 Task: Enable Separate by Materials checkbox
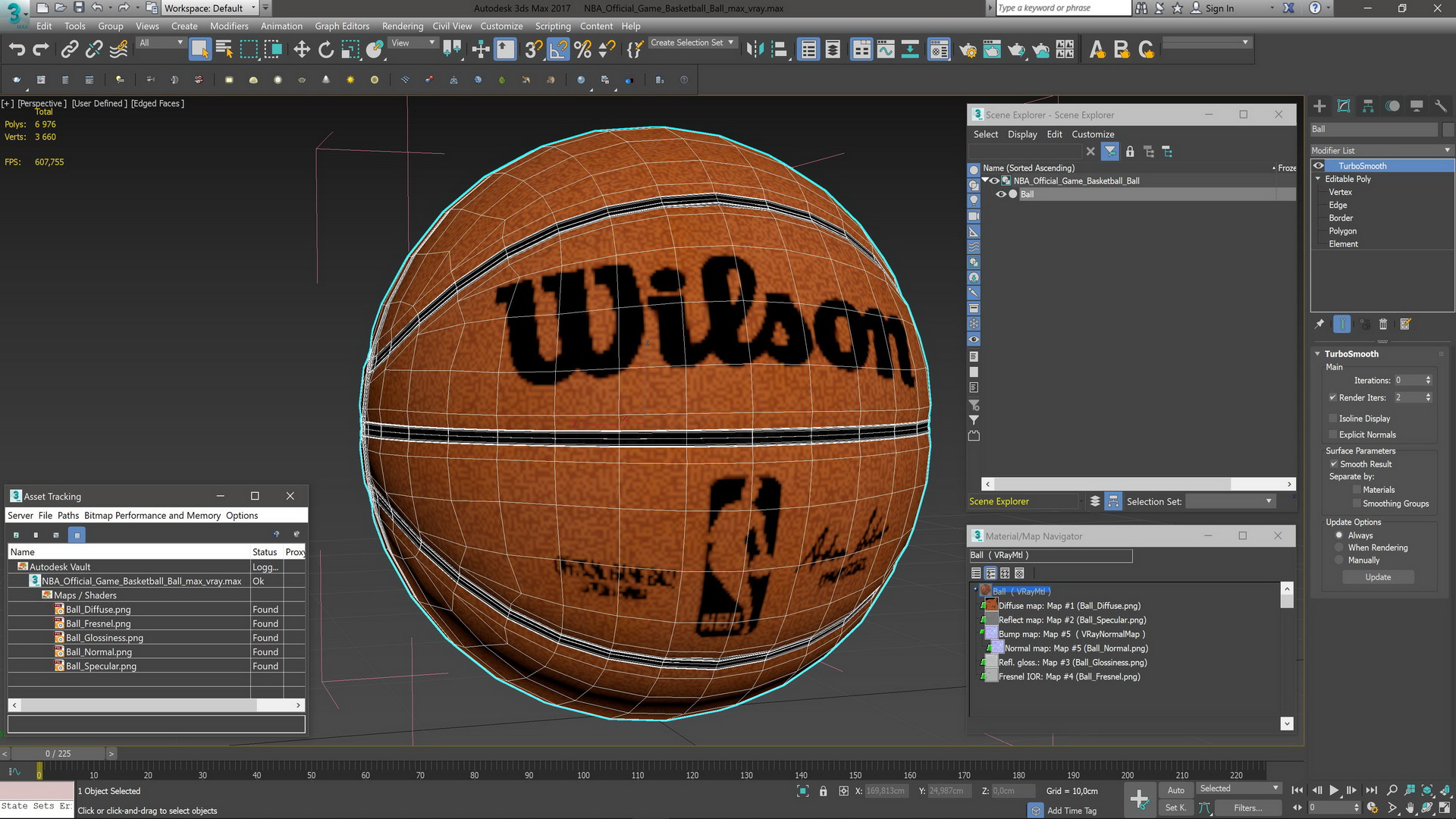coord(1357,490)
